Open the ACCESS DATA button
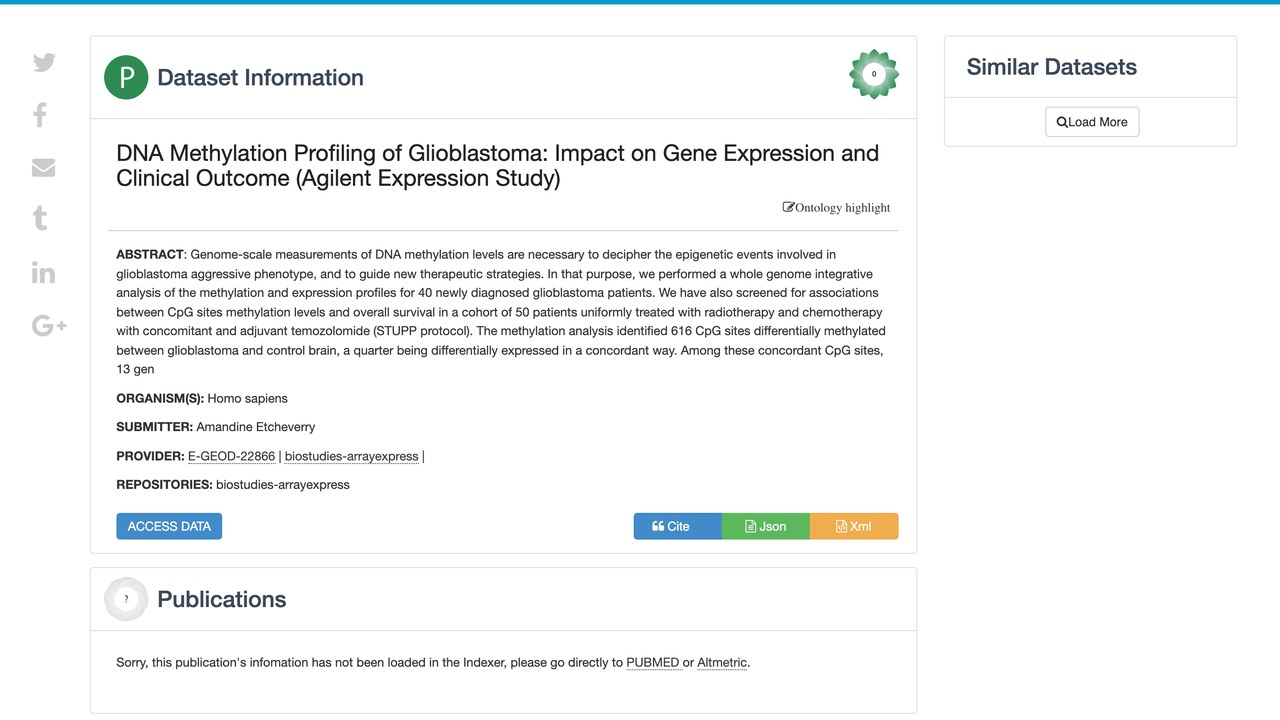 click(169, 526)
